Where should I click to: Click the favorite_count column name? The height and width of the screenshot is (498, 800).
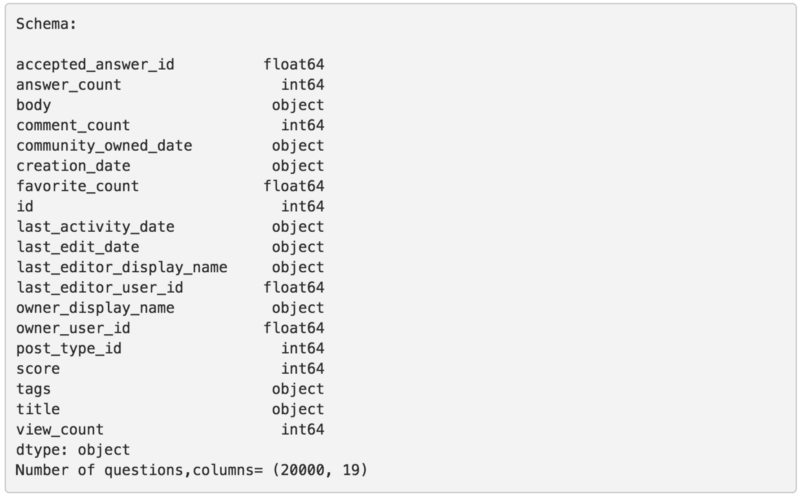coord(78,186)
